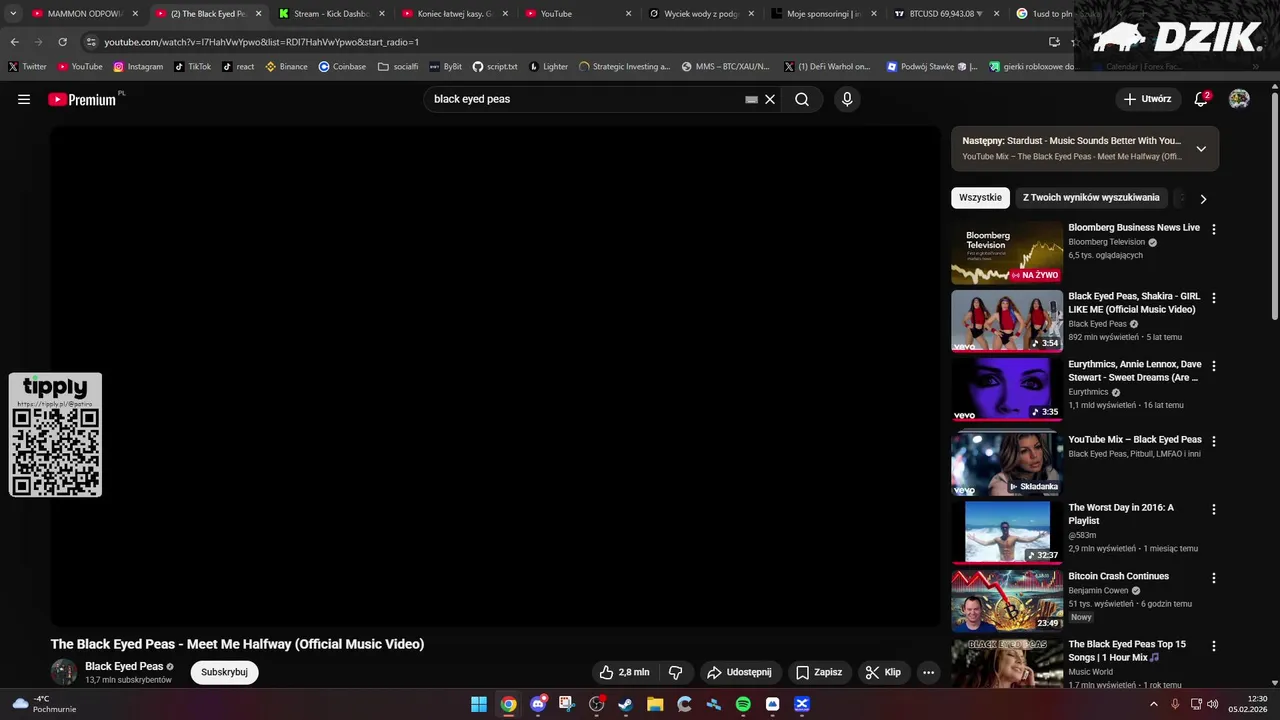Click the Utwórz create button
1280x720 pixels.
1147,99
